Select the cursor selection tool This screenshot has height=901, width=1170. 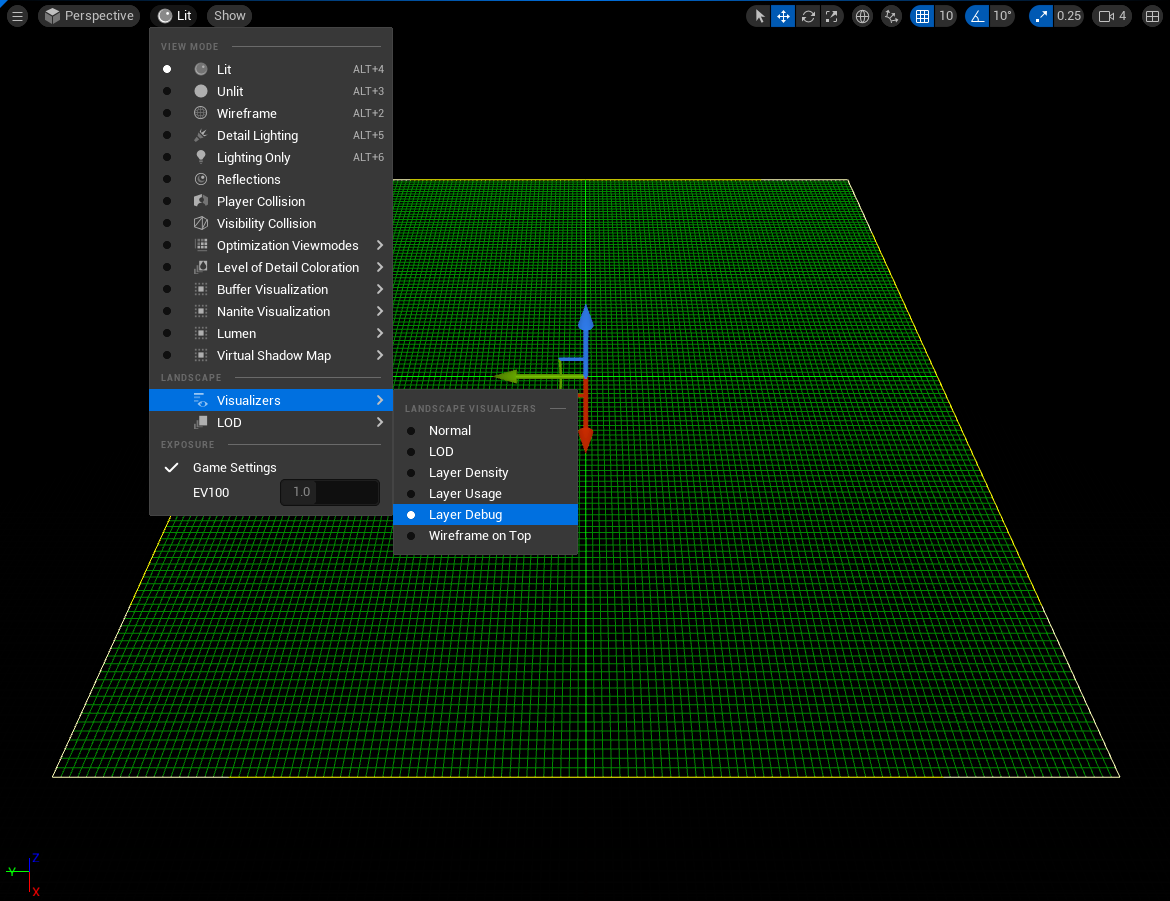[x=758, y=15]
